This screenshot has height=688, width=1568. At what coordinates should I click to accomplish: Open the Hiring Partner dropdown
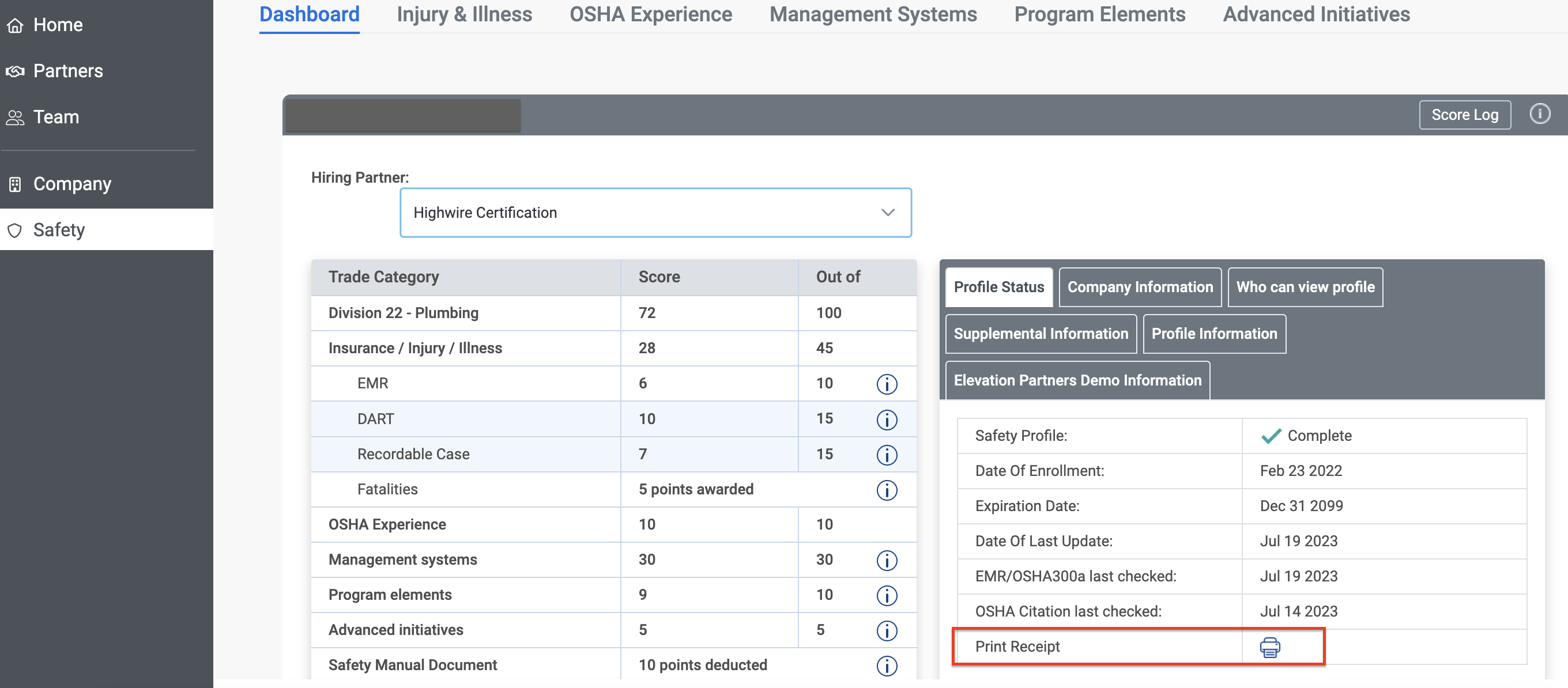point(655,212)
